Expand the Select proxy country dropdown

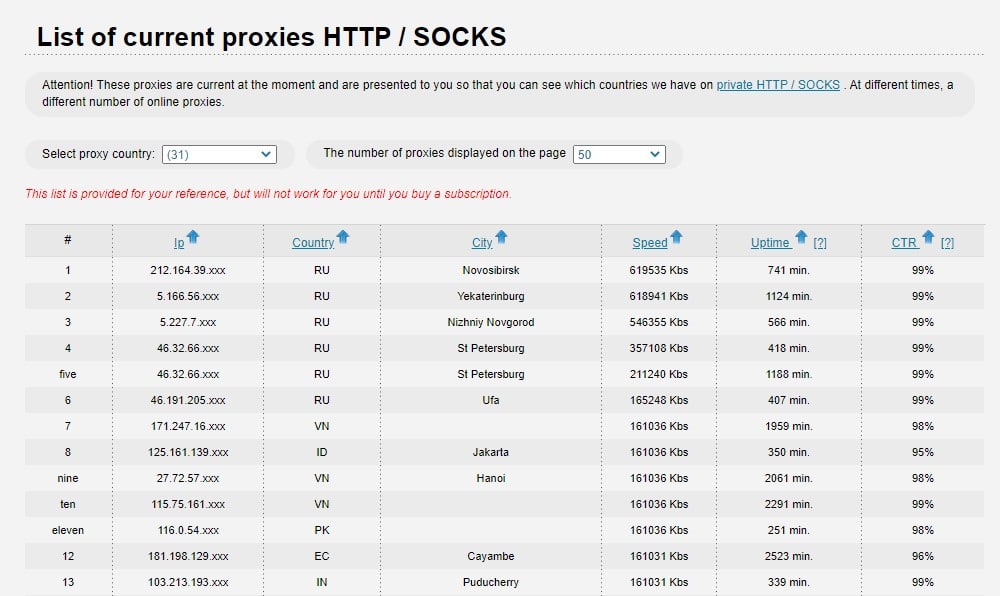(219, 154)
